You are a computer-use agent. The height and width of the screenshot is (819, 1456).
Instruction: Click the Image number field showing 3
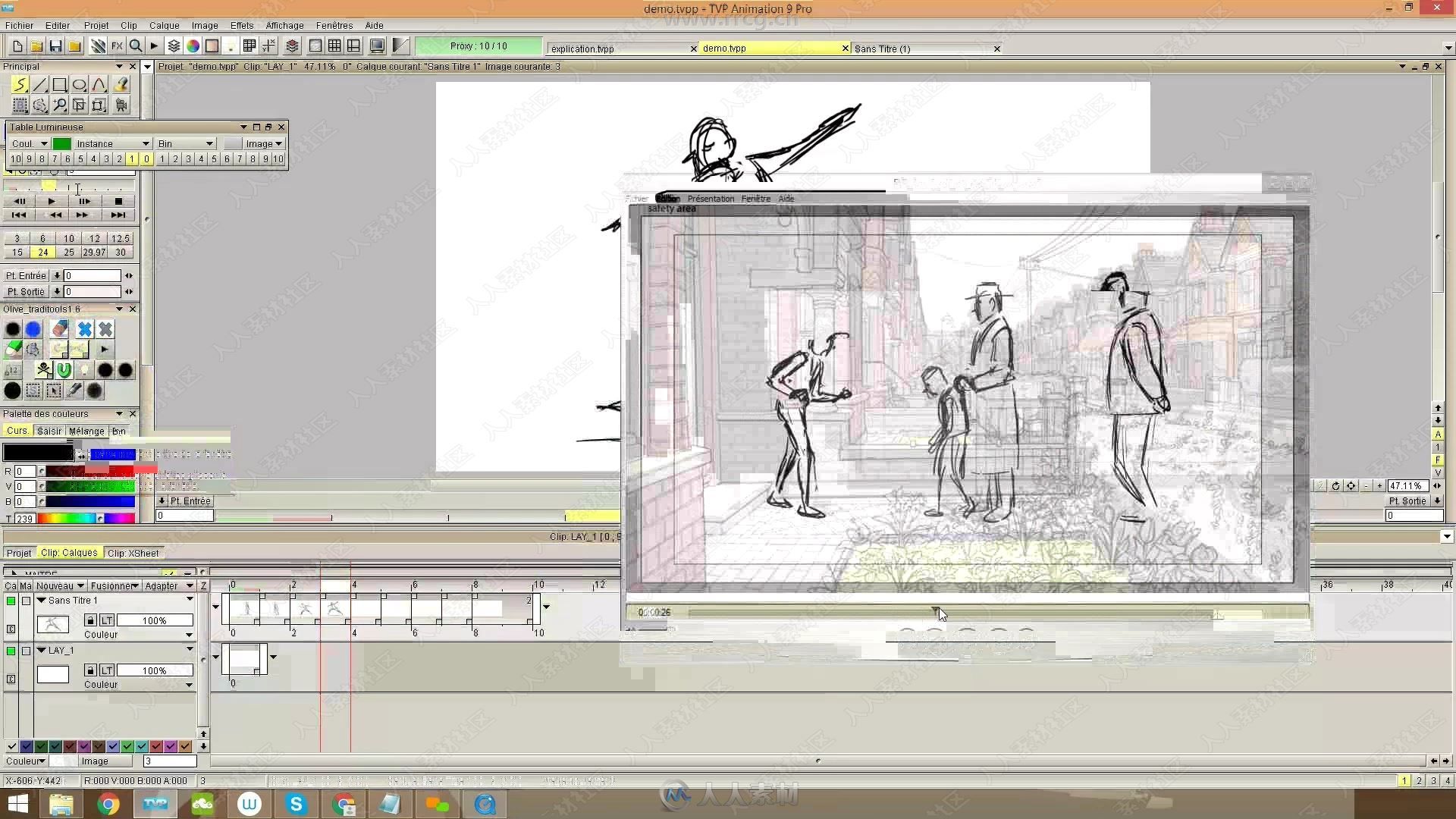coord(169,761)
